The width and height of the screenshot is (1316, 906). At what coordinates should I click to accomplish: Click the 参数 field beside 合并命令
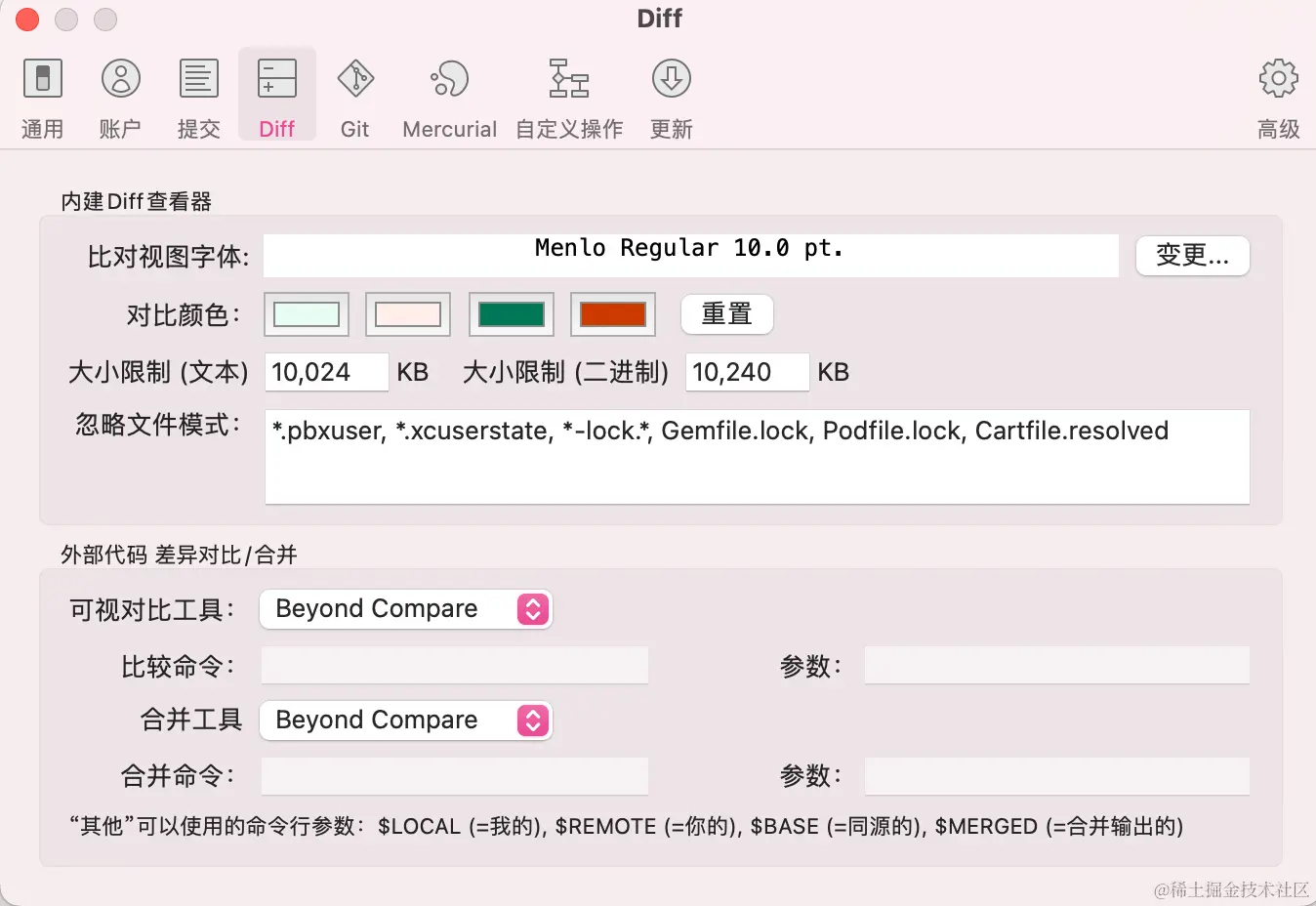tap(1057, 776)
